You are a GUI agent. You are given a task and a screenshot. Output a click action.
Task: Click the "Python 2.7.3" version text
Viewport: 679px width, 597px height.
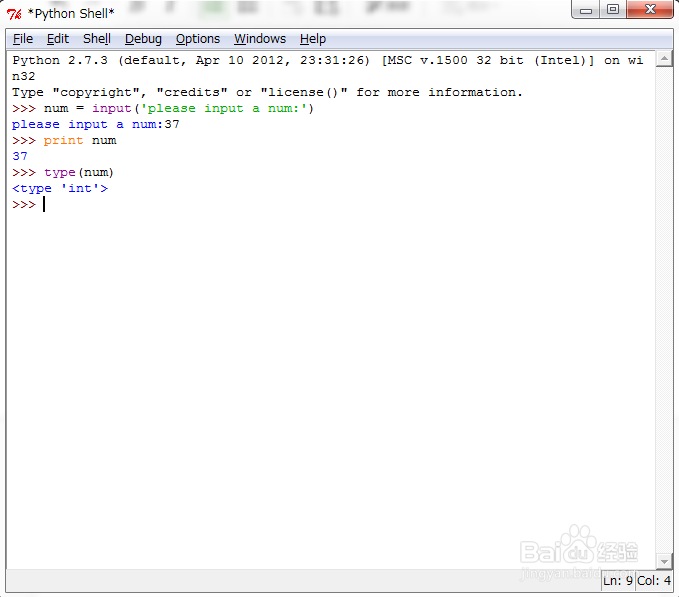60,60
